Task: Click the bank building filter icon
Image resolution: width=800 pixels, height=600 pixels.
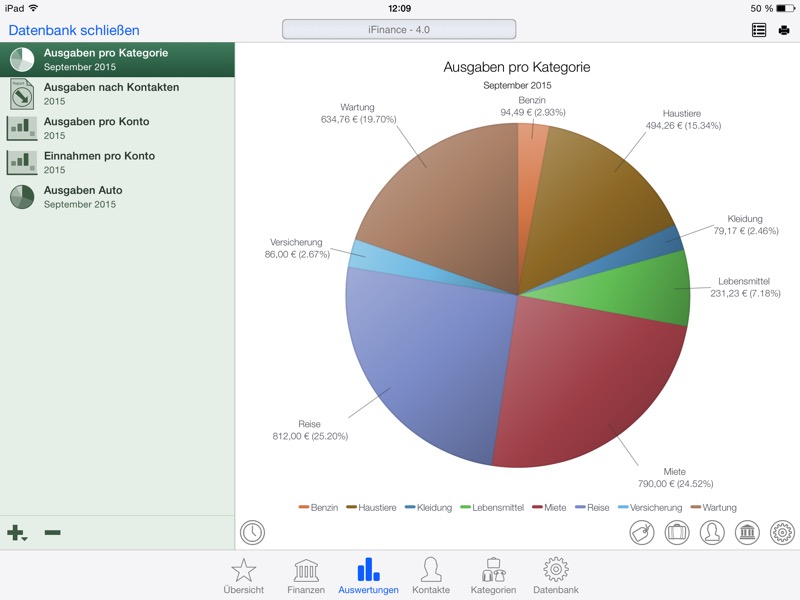Action: (747, 532)
